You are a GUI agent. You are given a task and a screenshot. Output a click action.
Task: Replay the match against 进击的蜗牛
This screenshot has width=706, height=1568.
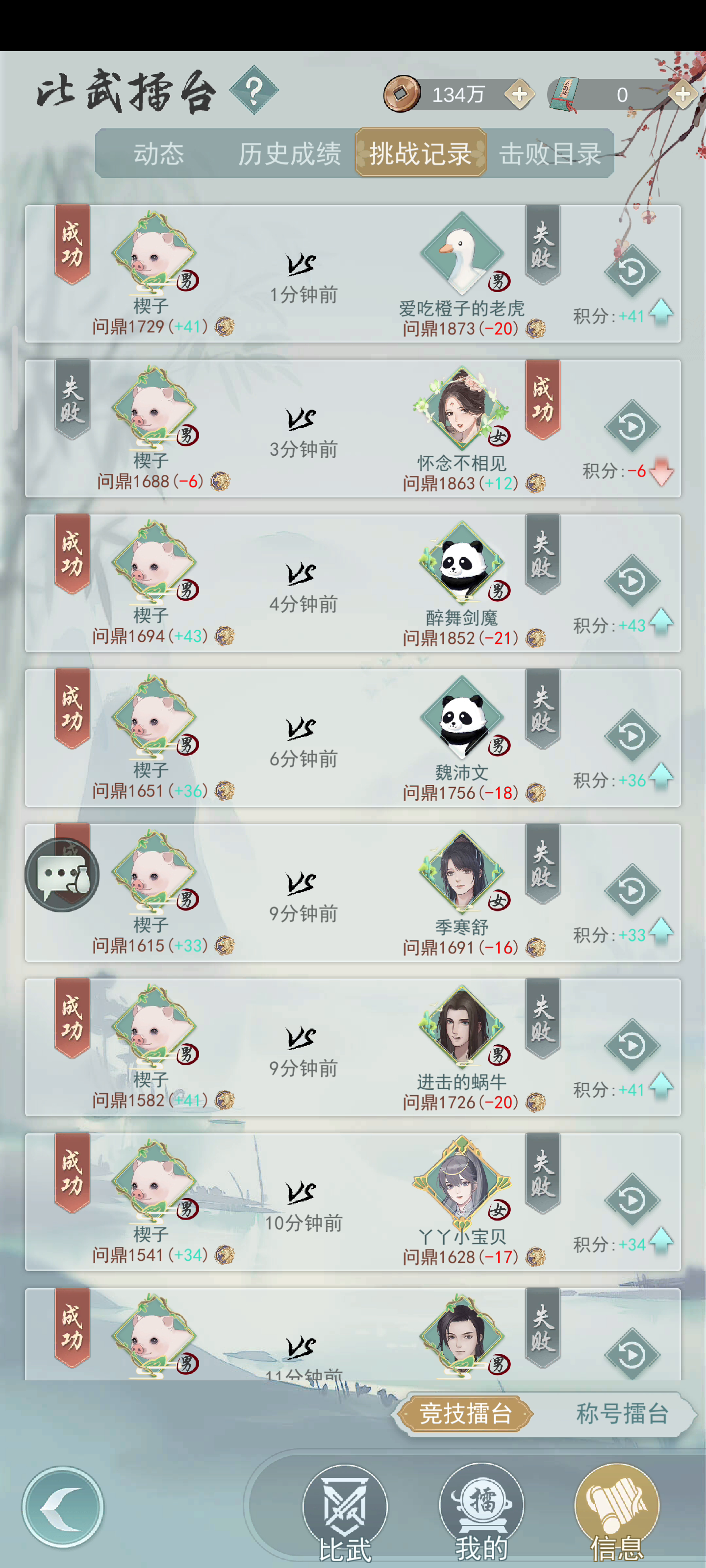click(x=631, y=1045)
